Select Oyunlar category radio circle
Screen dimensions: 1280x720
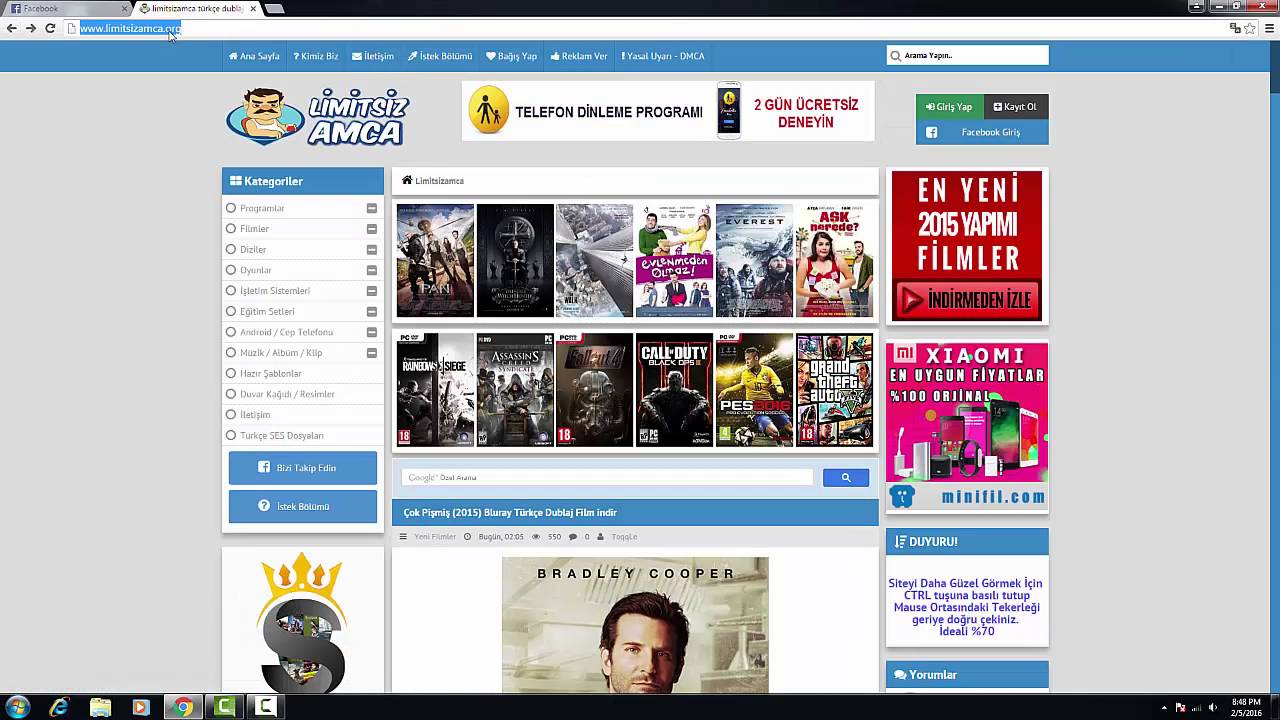click(231, 270)
